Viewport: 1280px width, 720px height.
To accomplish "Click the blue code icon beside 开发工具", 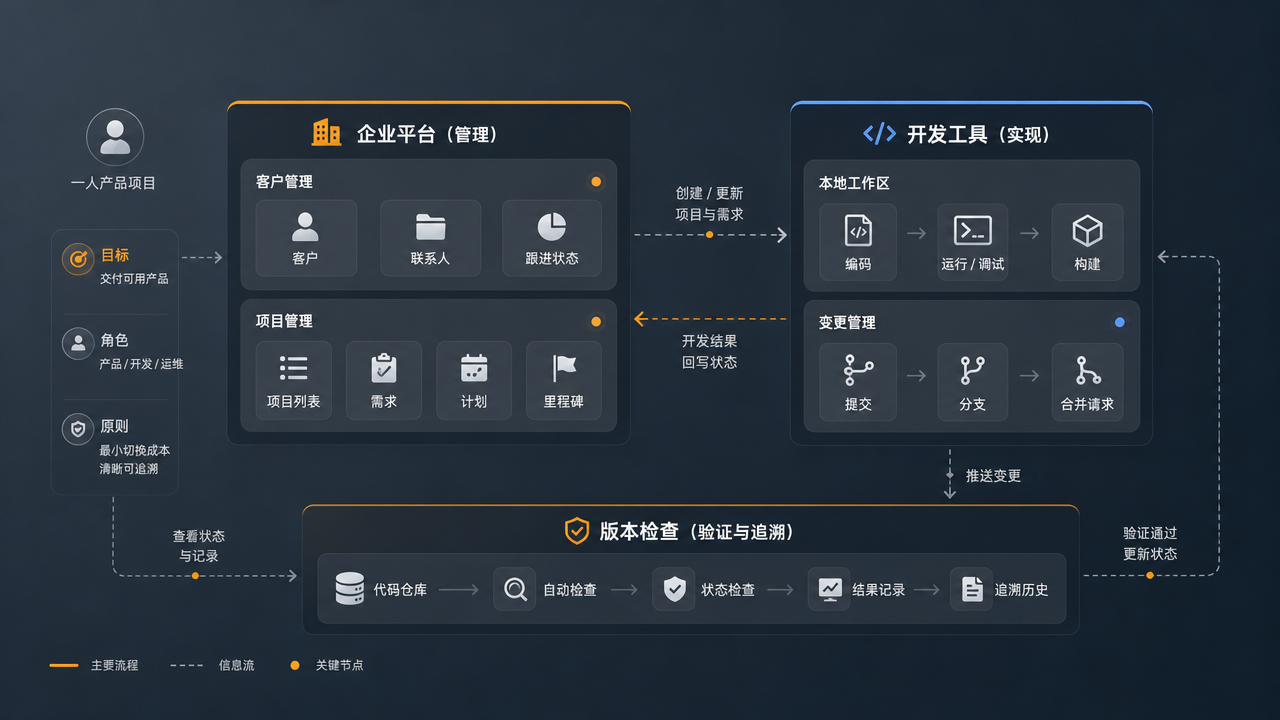I will click(x=879, y=134).
